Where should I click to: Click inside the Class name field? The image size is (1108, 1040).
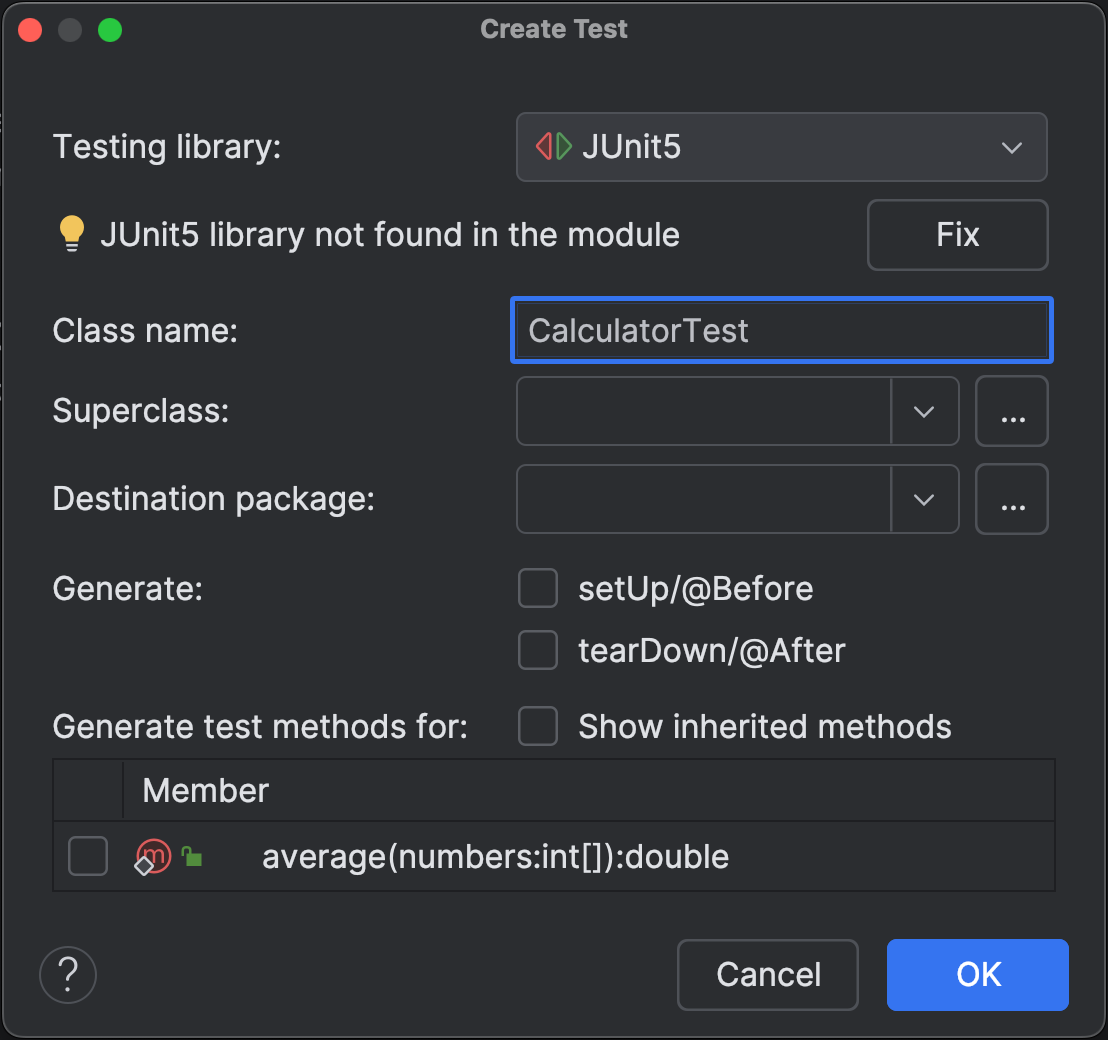[x=782, y=330]
